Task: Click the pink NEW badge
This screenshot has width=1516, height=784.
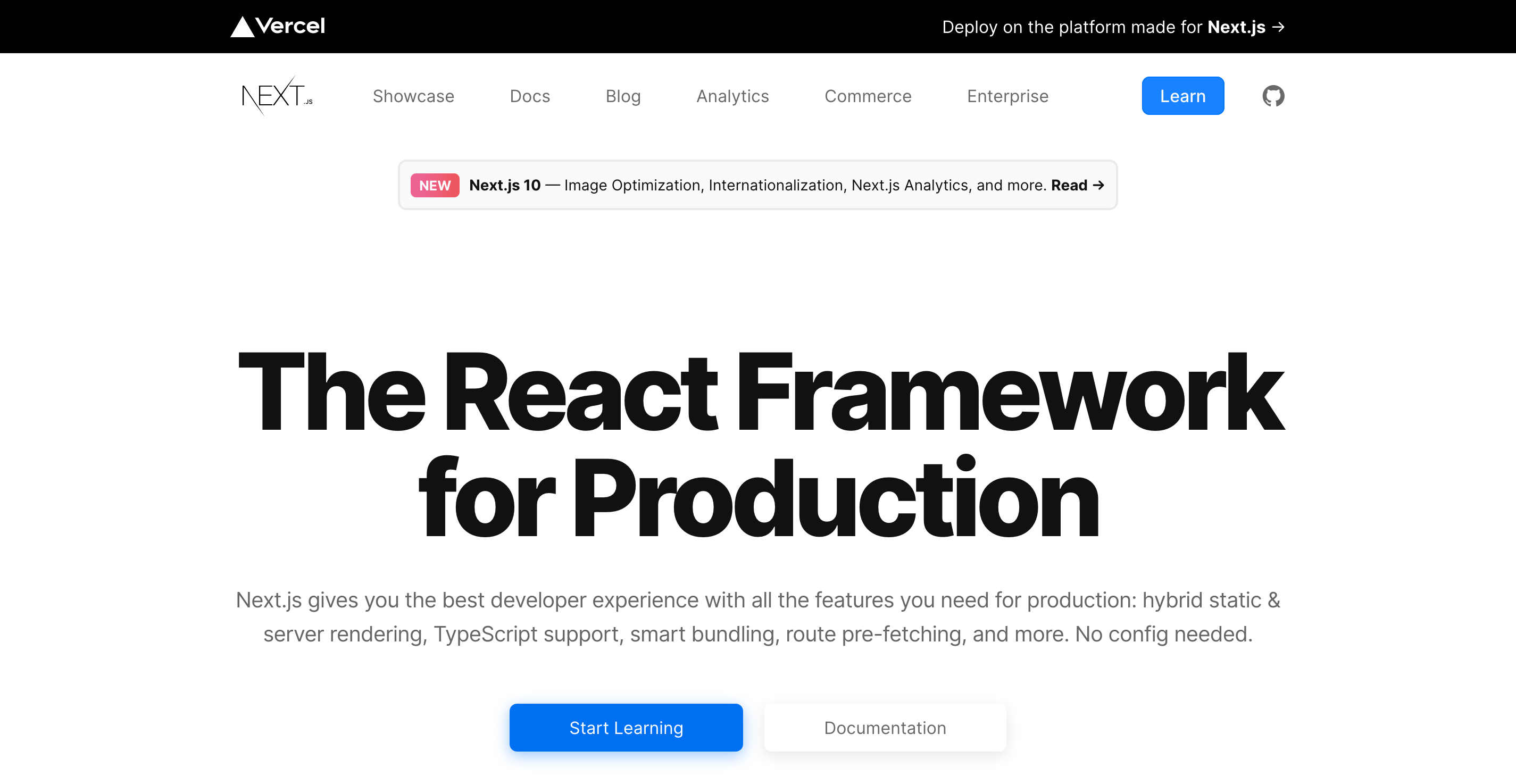Action: 434,185
